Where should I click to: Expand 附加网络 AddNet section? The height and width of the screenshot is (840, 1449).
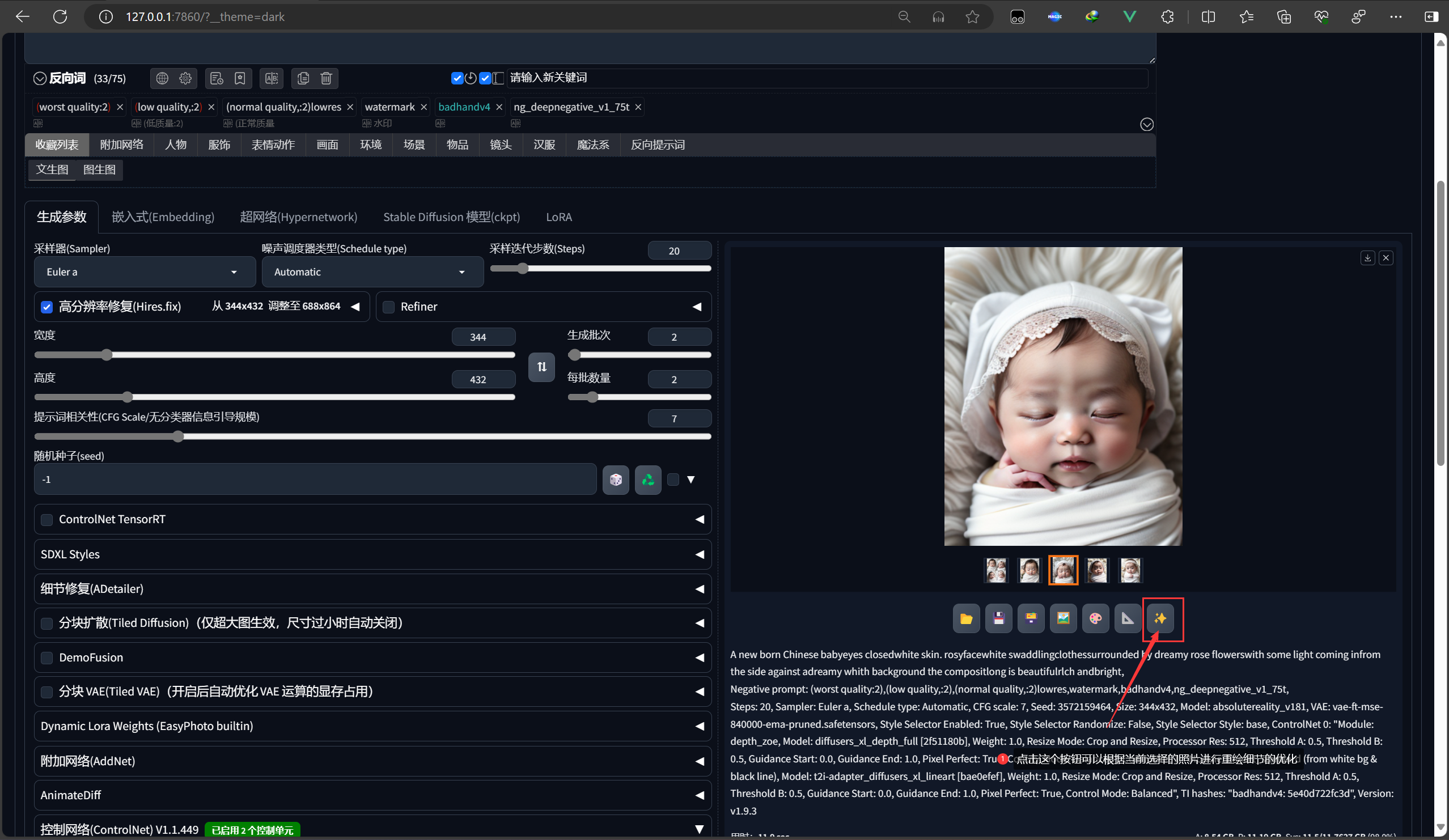[372, 761]
